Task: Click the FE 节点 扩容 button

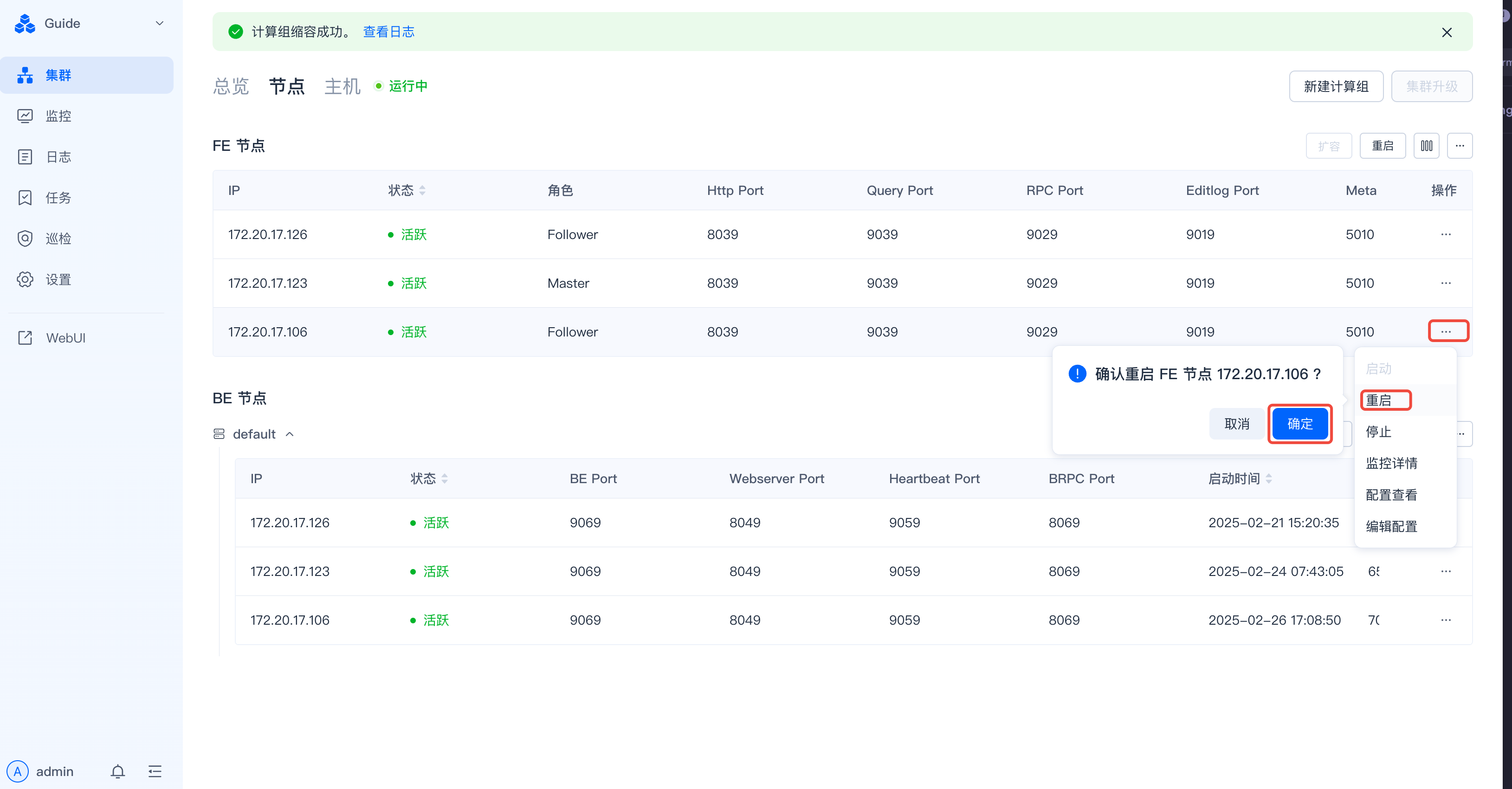Action: [1329, 146]
